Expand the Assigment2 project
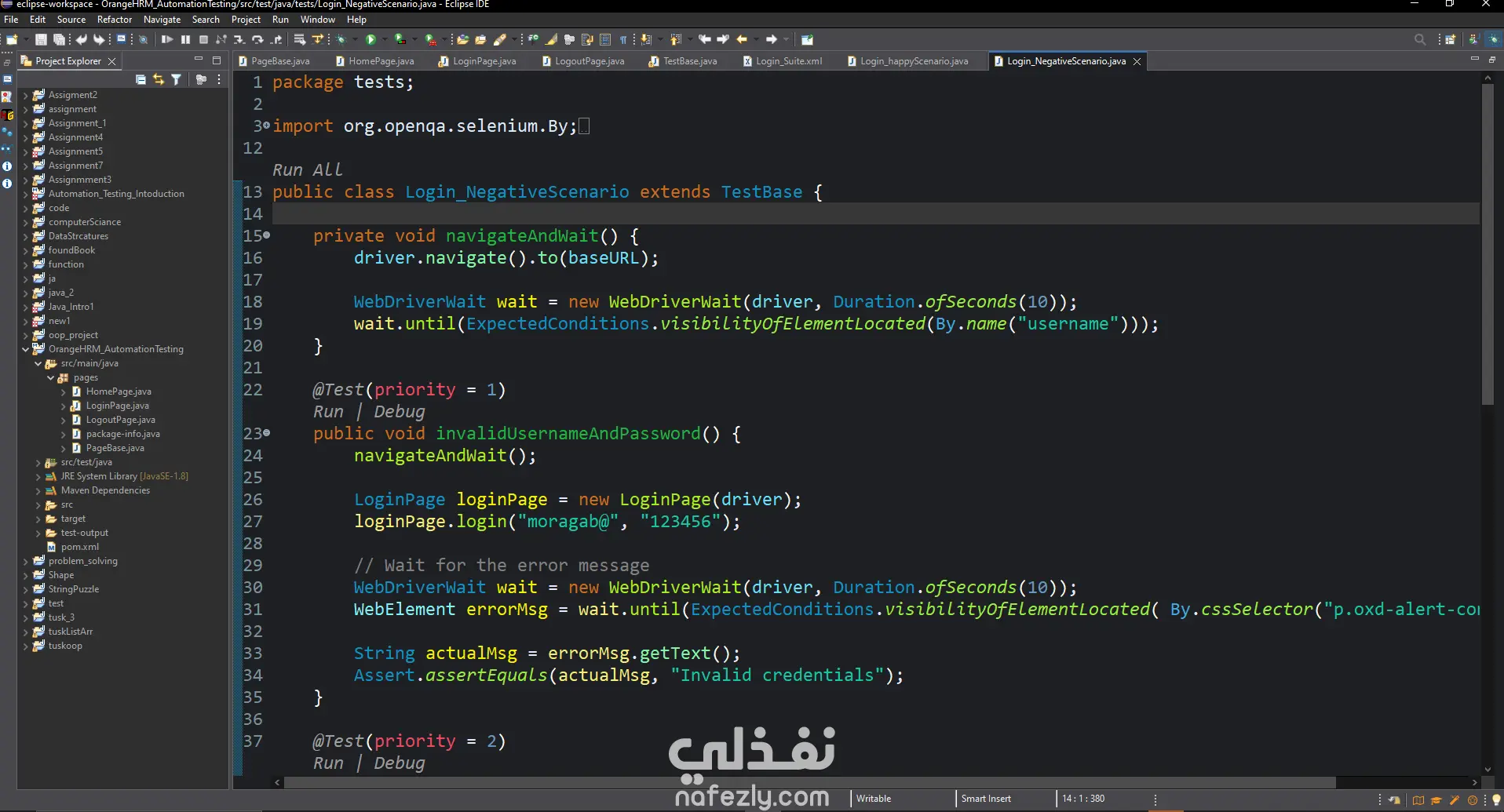 click(x=26, y=95)
